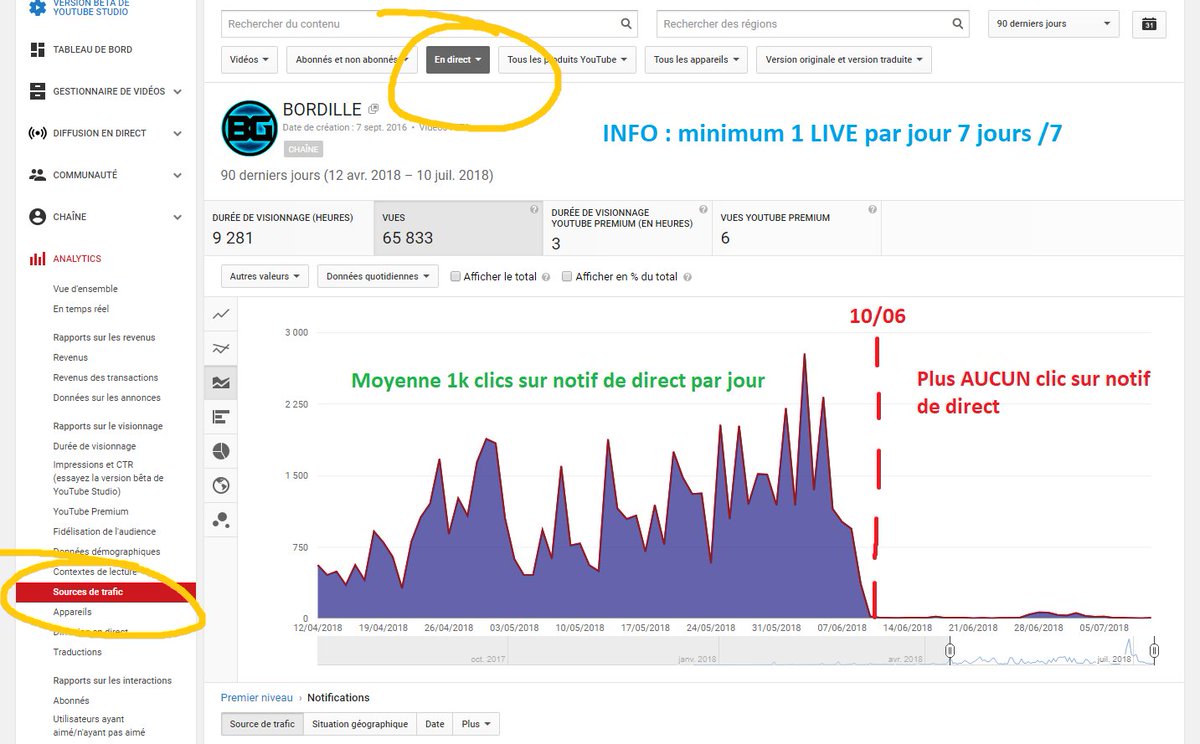Image resolution: width=1200 pixels, height=744 pixels.
Task: Select the Situation géographique tab
Action: click(x=360, y=724)
